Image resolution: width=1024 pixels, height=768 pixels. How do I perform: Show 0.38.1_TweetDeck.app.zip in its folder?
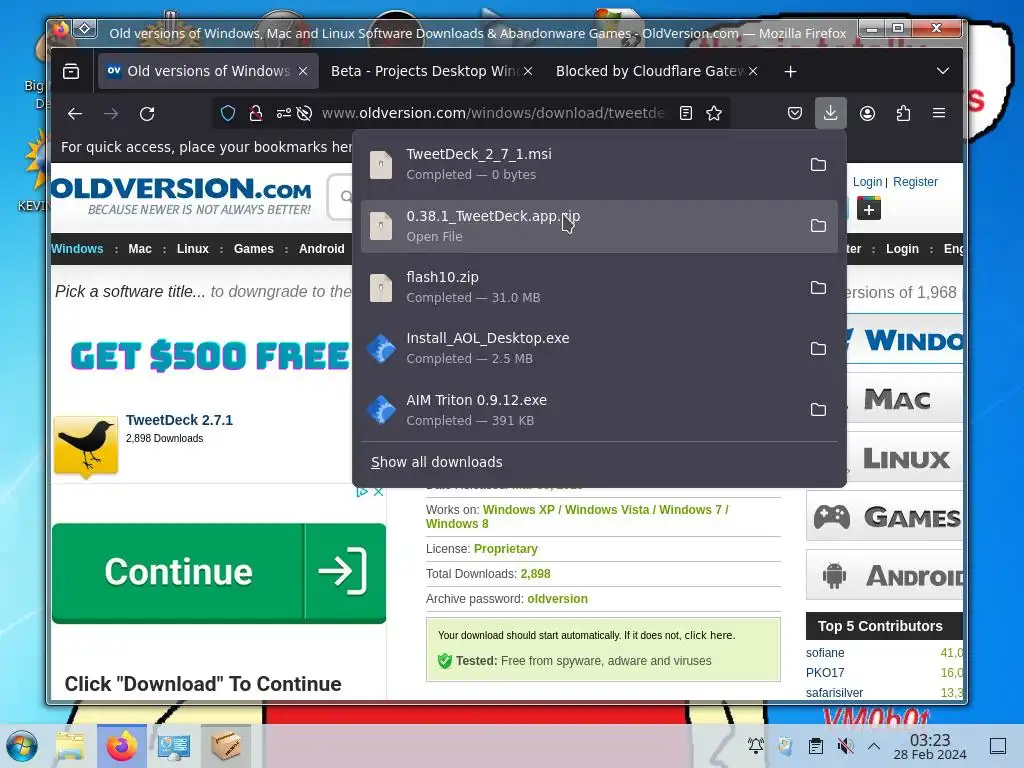(x=818, y=226)
